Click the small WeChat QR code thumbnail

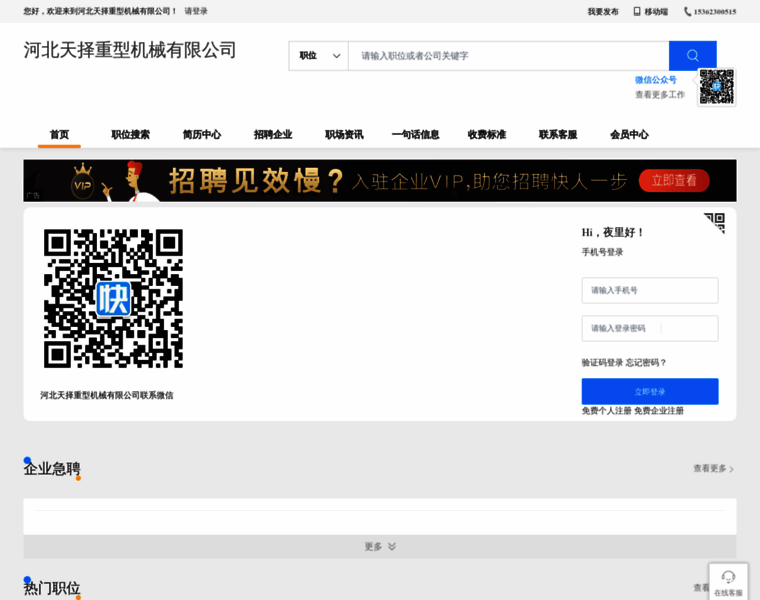click(716, 87)
